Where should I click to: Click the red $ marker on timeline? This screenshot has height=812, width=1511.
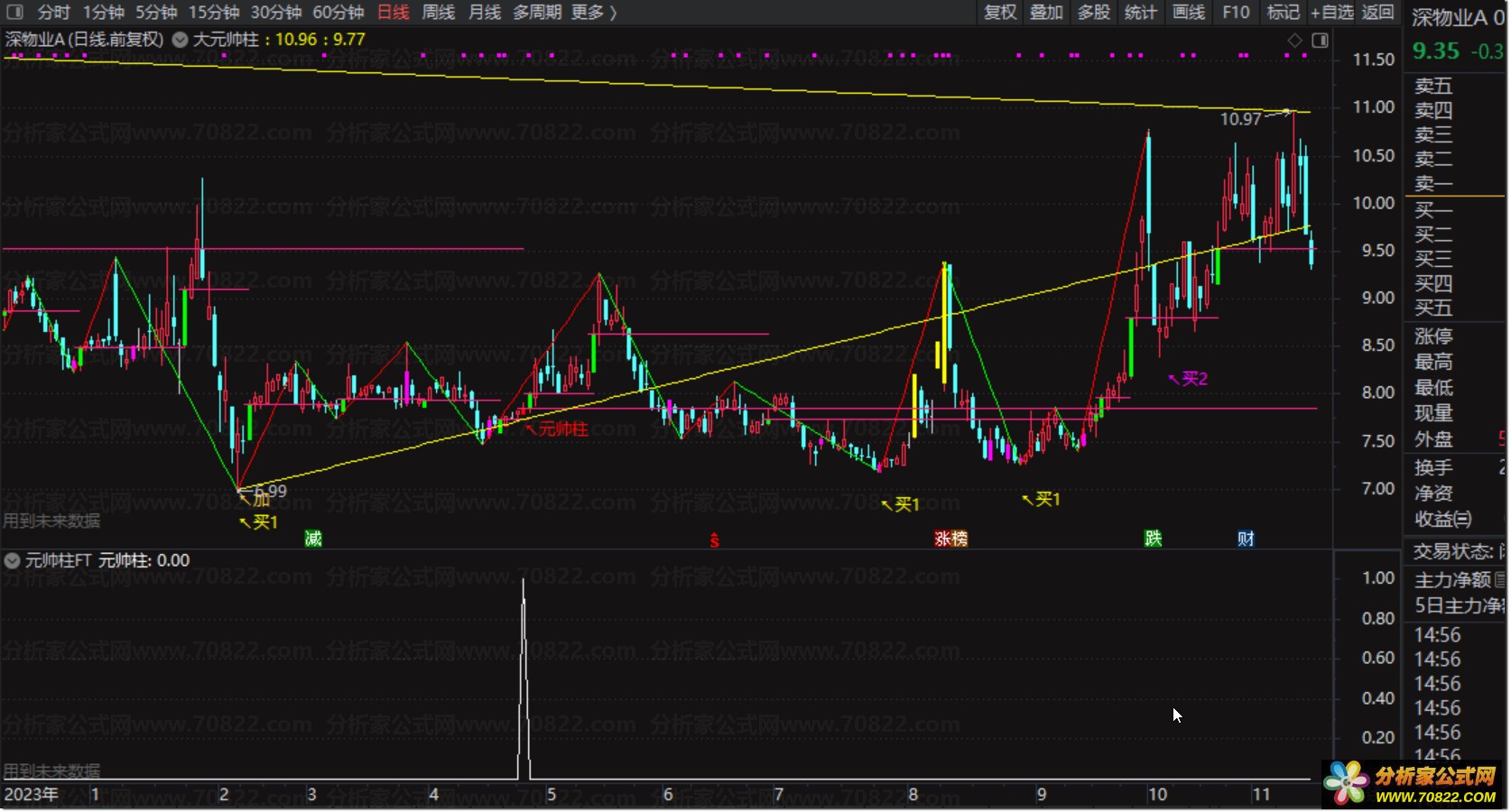(714, 540)
